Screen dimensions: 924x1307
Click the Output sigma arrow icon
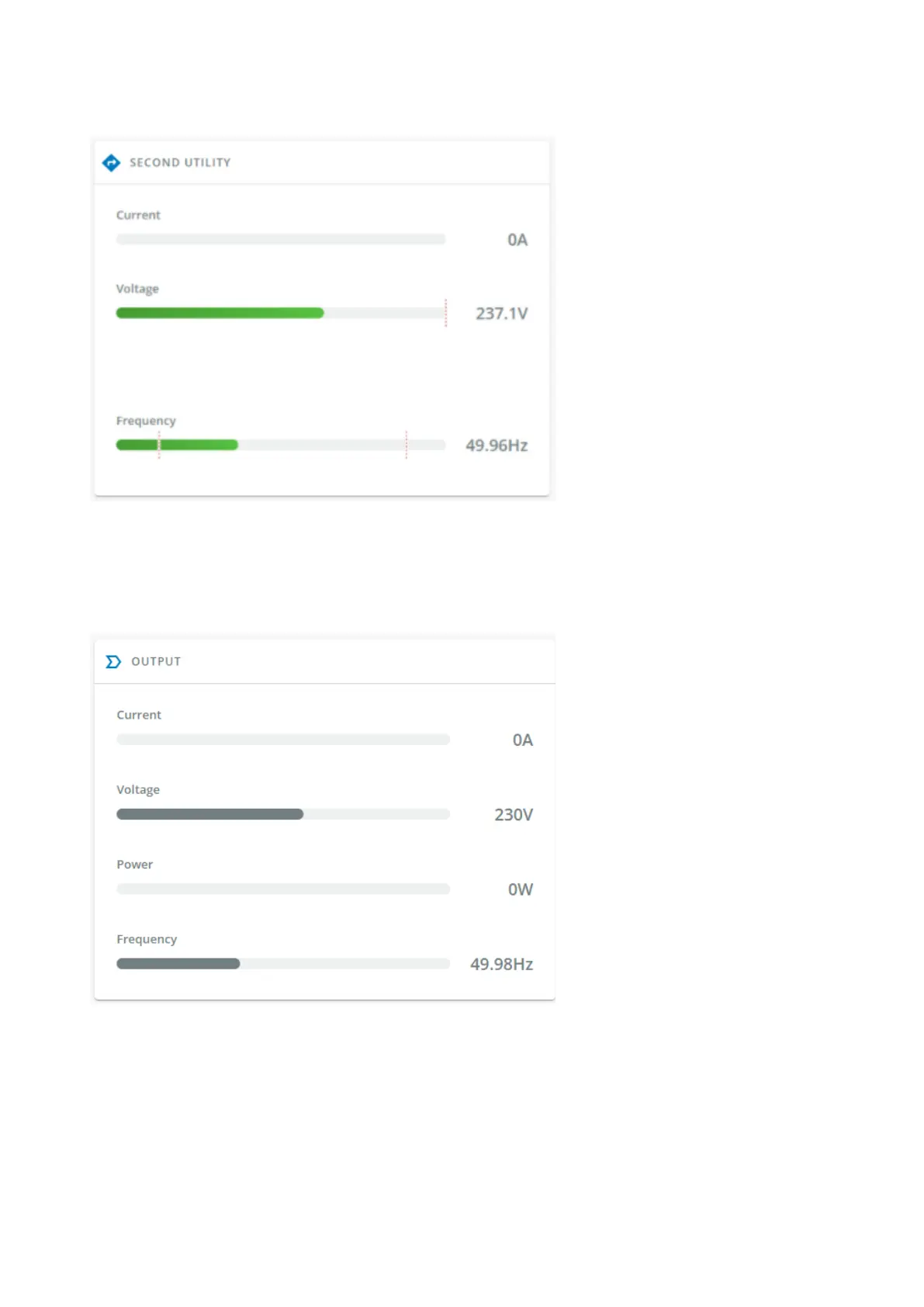click(113, 662)
